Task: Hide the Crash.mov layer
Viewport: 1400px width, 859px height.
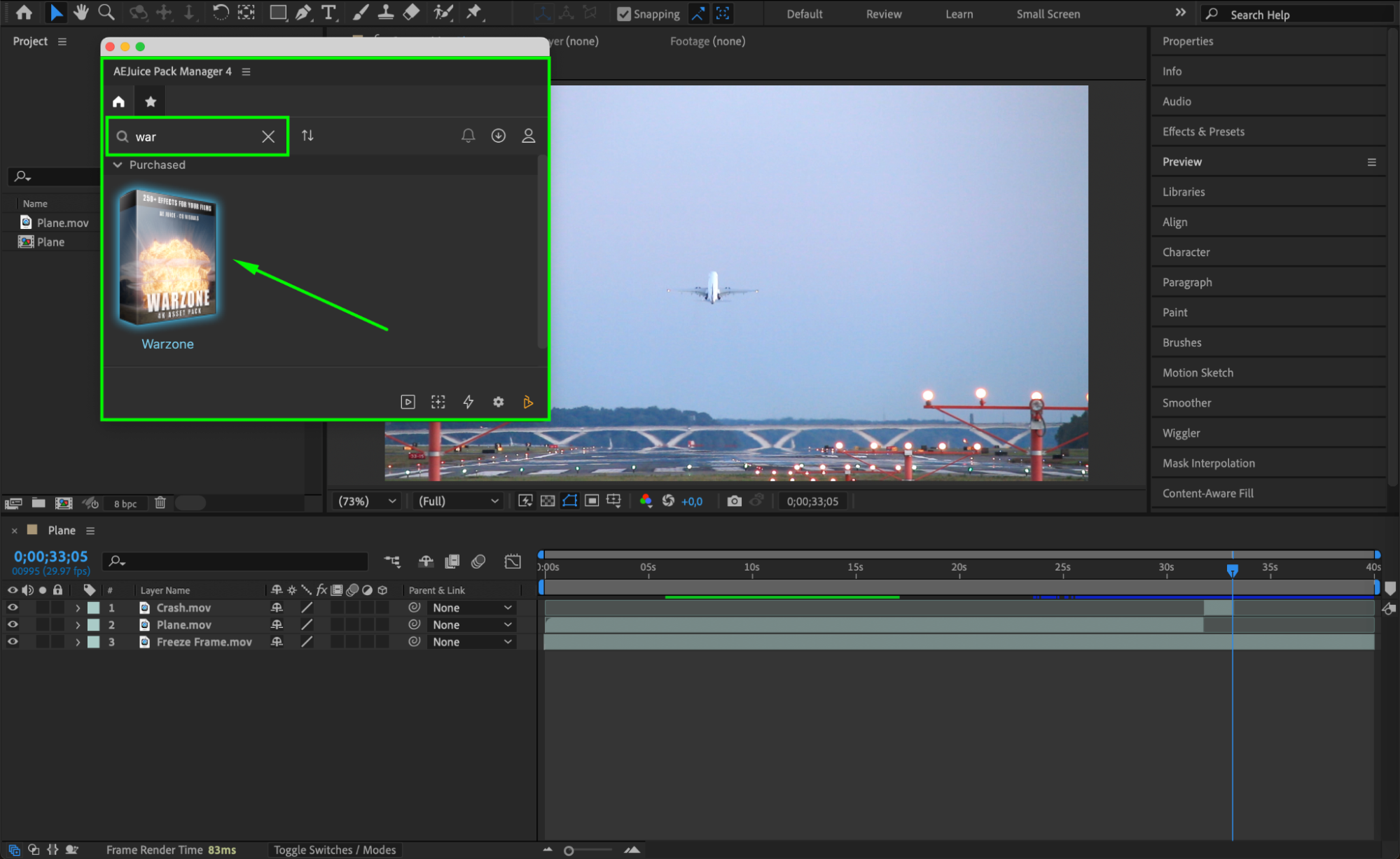Action: pyautogui.click(x=13, y=608)
